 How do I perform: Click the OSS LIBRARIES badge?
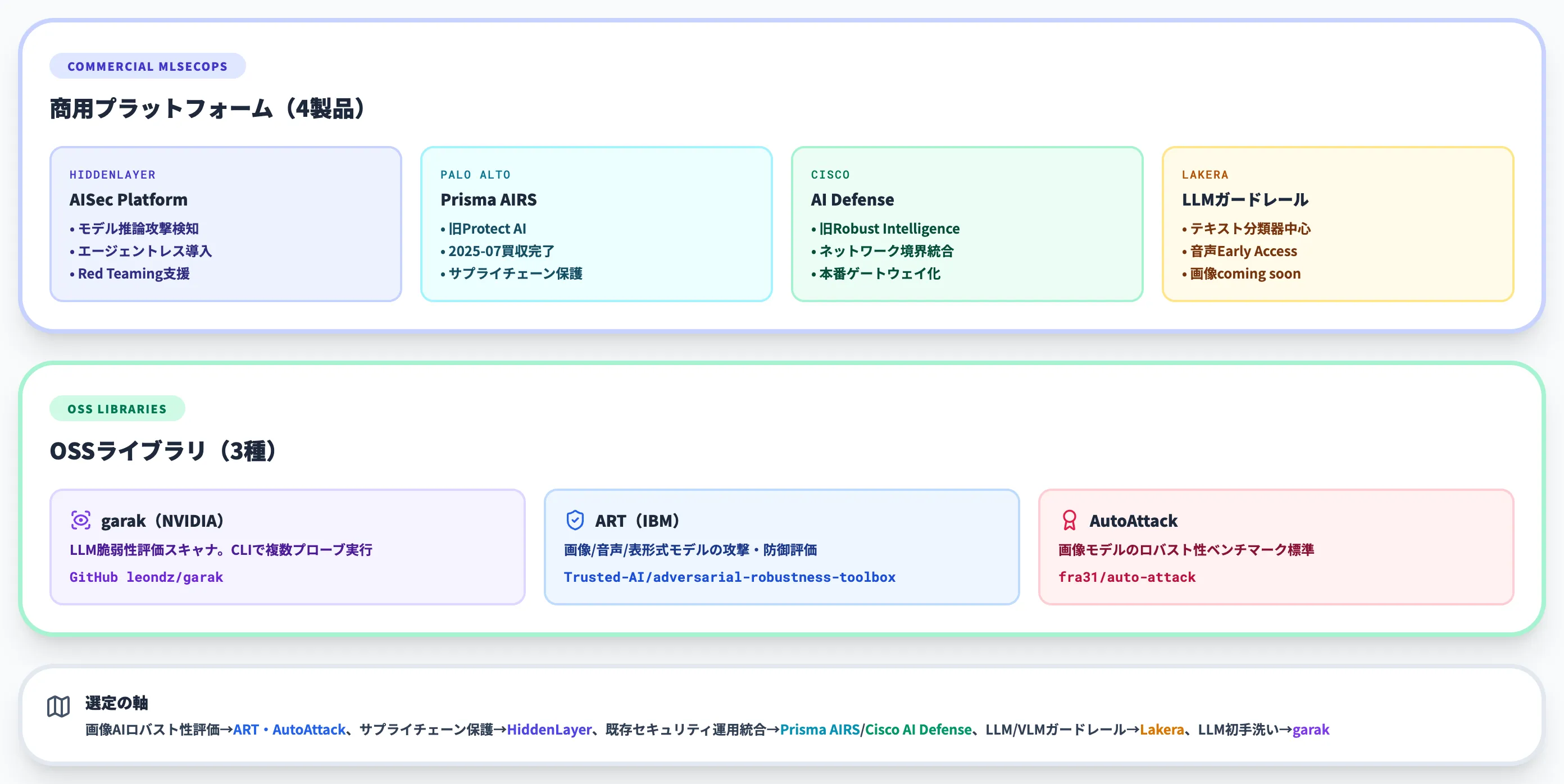click(x=117, y=408)
